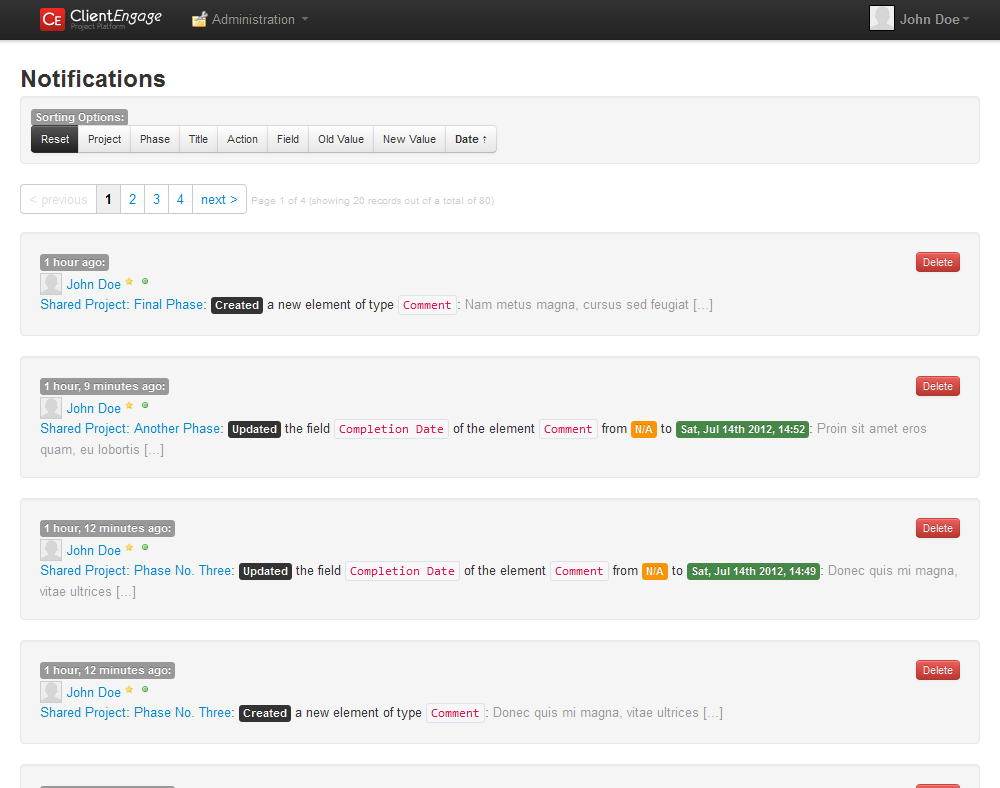Reset the sorting options
Image resolution: width=1000 pixels, height=788 pixels.
pos(55,139)
